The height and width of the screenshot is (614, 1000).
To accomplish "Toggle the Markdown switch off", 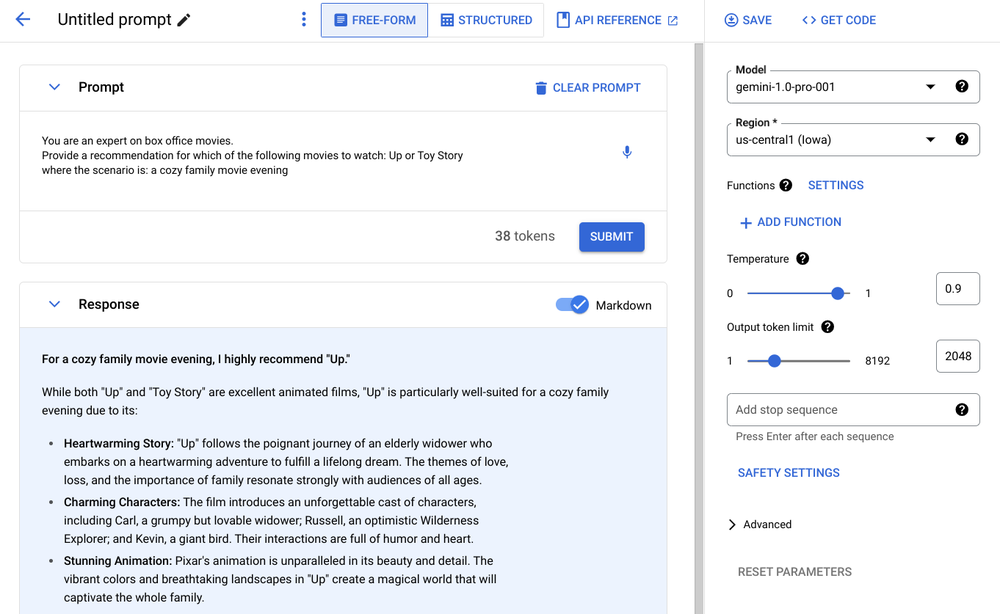I will [x=572, y=304].
